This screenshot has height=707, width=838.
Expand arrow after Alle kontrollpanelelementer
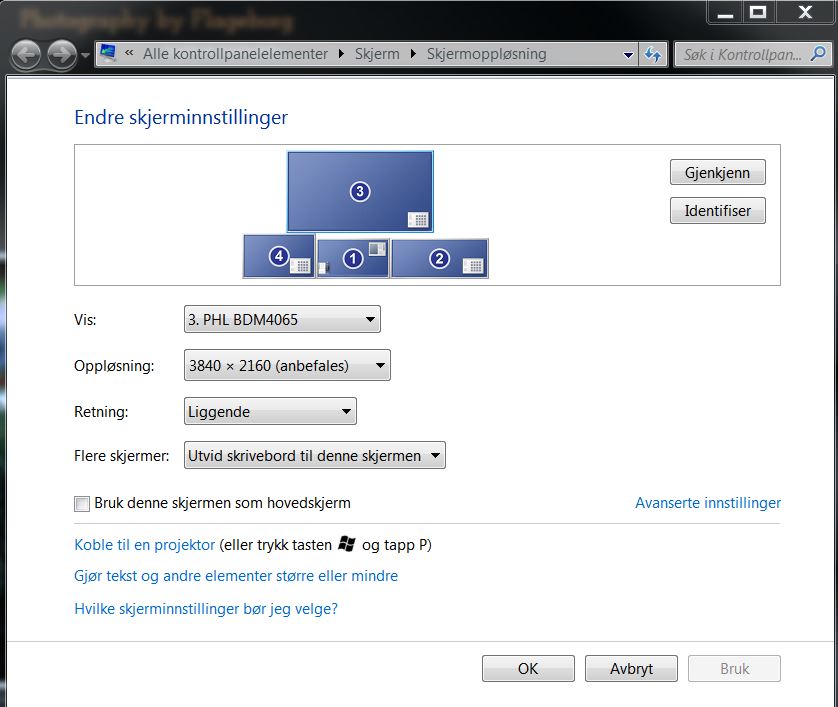click(x=342, y=54)
